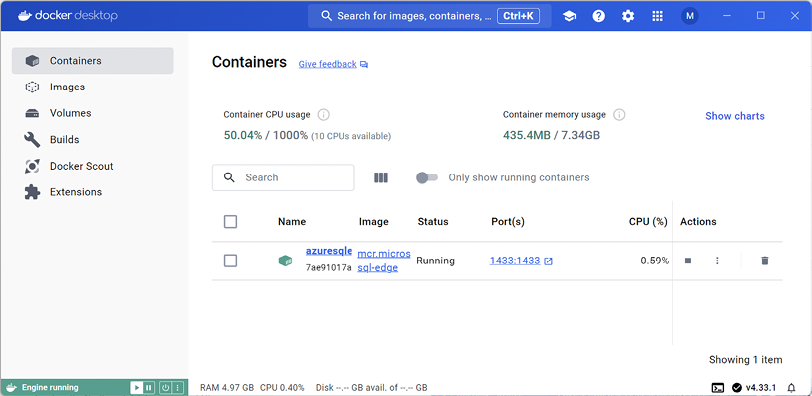
Task: Click the green container icon for azuresqledge
Action: tap(285, 260)
